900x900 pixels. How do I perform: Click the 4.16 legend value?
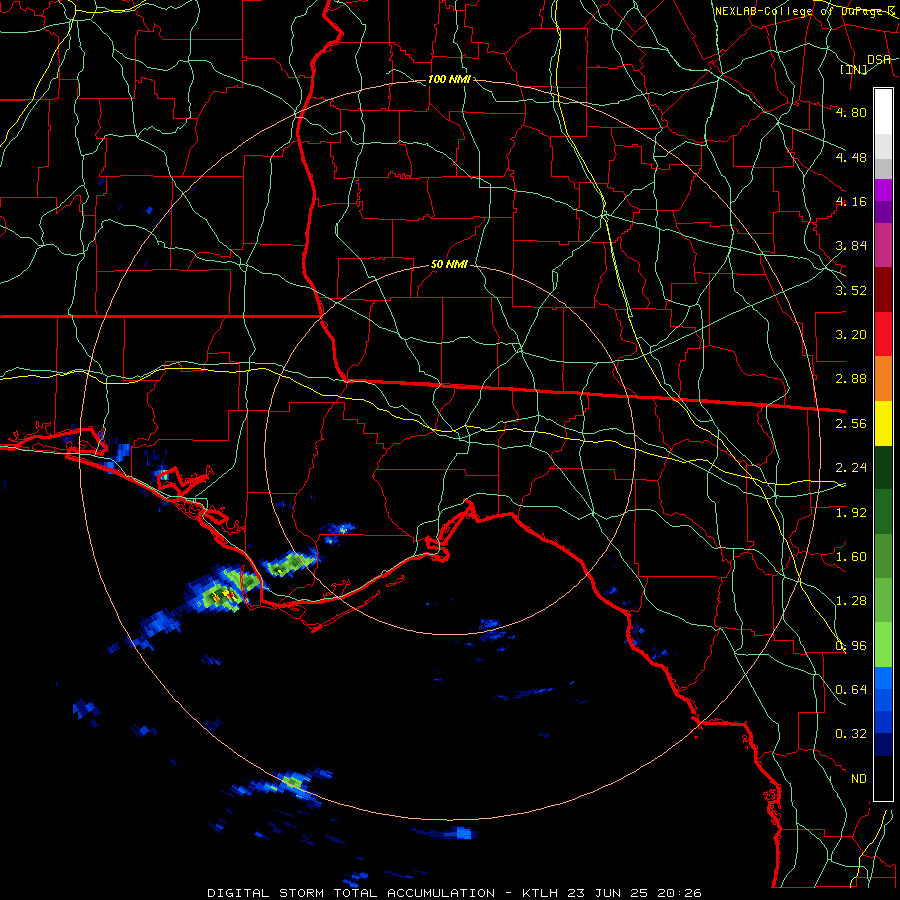point(851,201)
